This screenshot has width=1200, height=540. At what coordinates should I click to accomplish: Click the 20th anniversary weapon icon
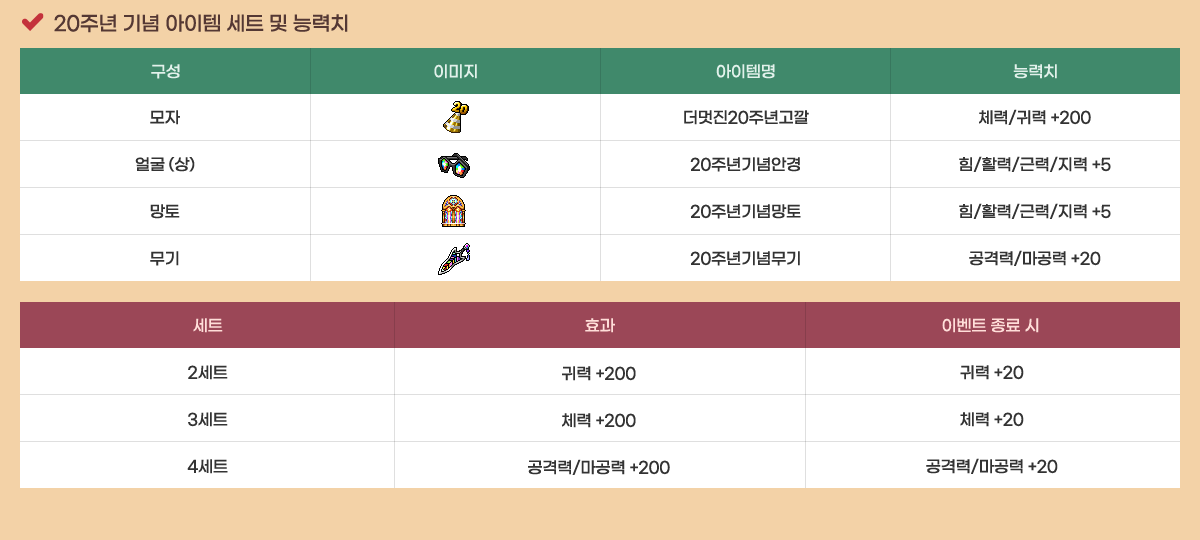click(454, 258)
